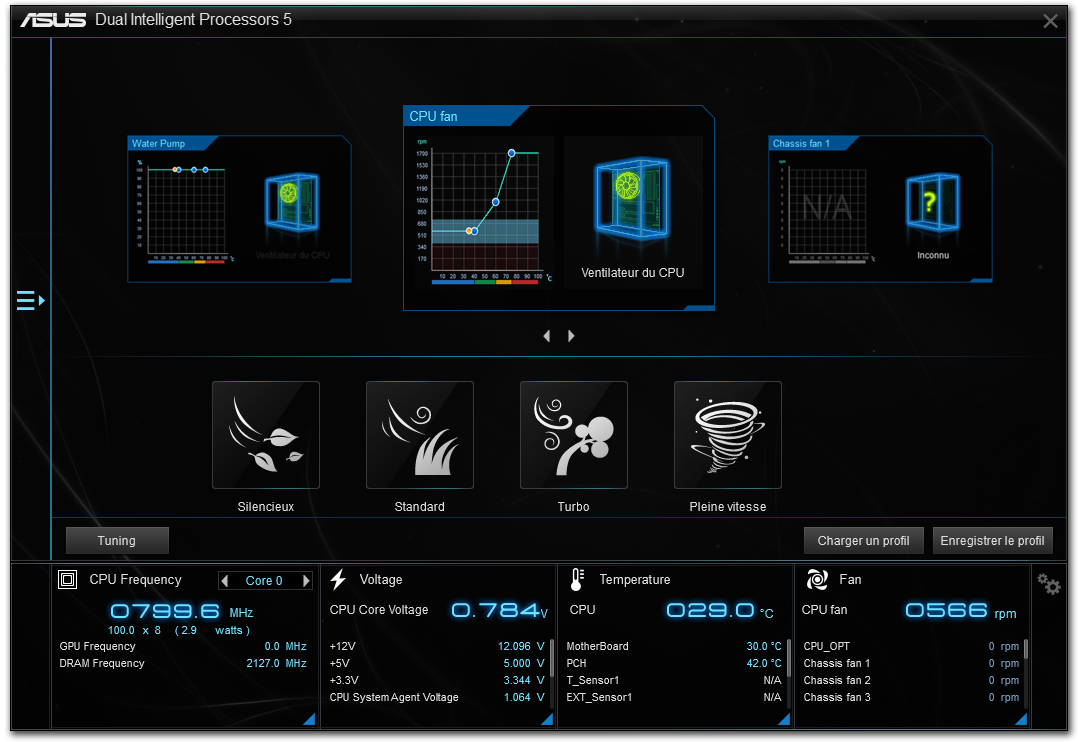Image resolution: width=1078 pixels, height=742 pixels.
Task: Go to previous fan with left arrow
Action: click(547, 336)
